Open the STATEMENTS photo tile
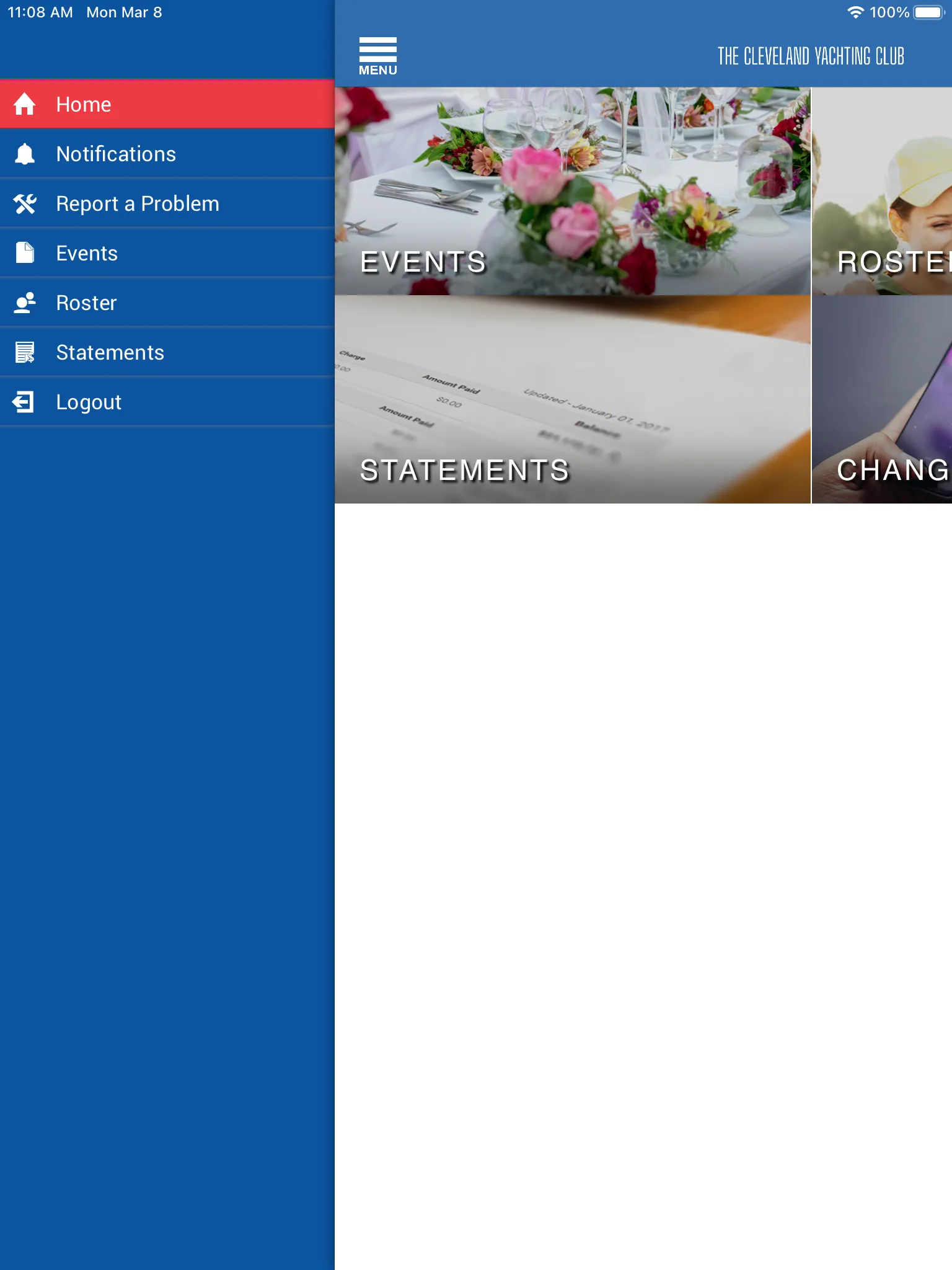Image resolution: width=952 pixels, height=1270 pixels. click(x=573, y=399)
